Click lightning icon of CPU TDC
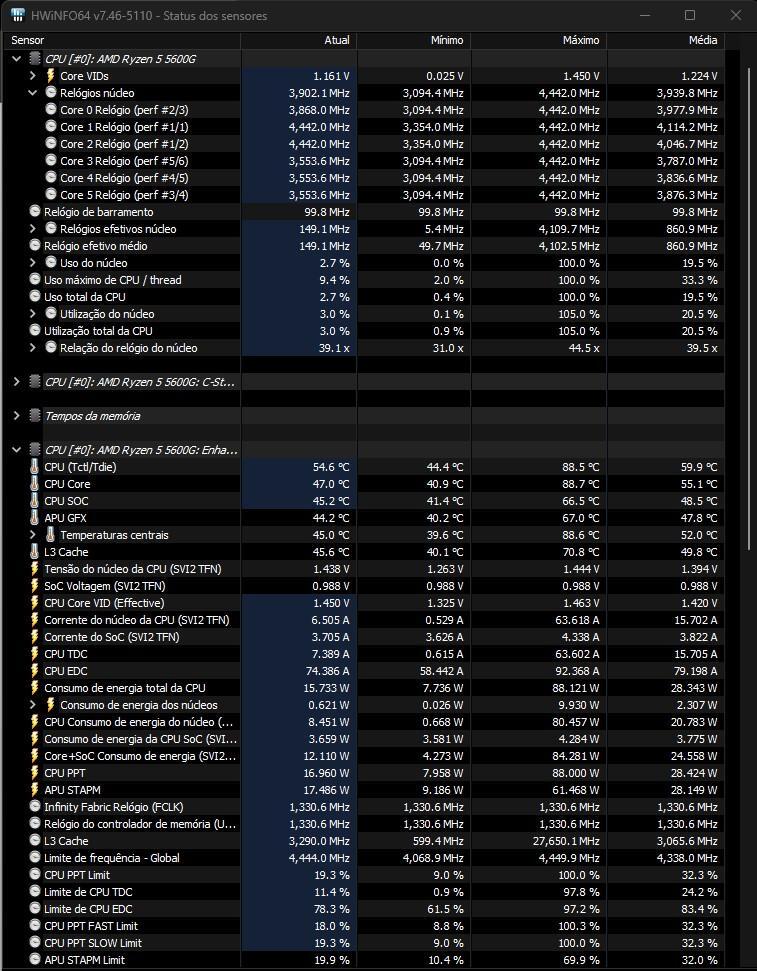This screenshot has height=971, width=757. [x=35, y=654]
